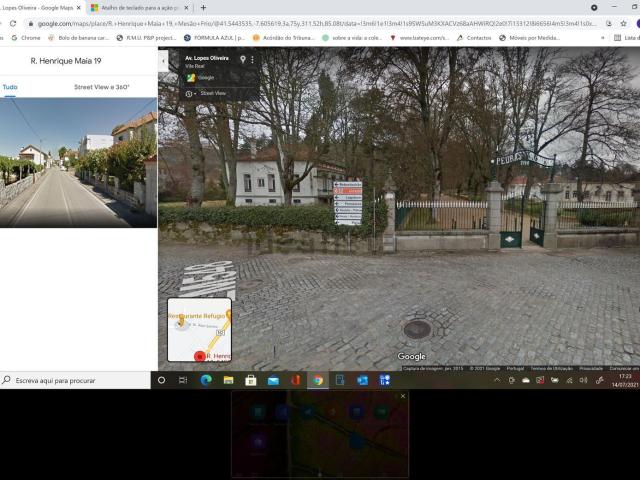The width and height of the screenshot is (640, 480).
Task: Open Task View on the taskbar
Action: click(183, 380)
